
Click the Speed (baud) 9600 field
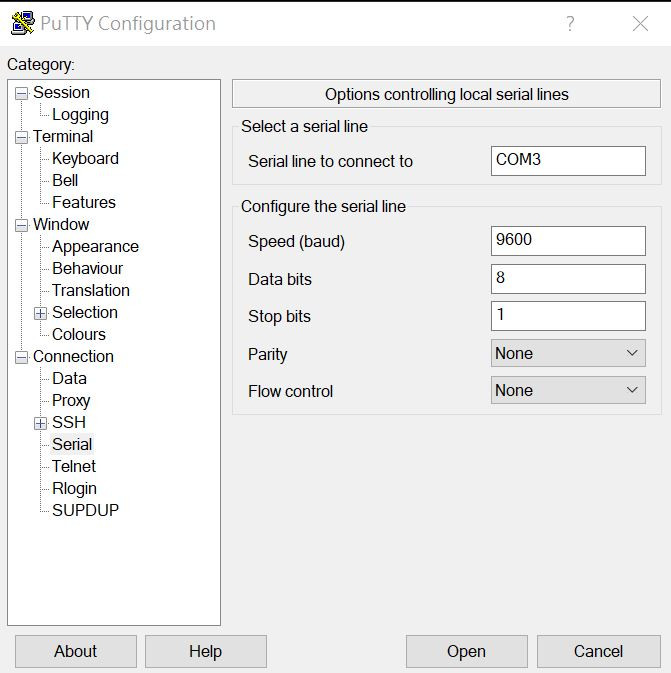568,241
